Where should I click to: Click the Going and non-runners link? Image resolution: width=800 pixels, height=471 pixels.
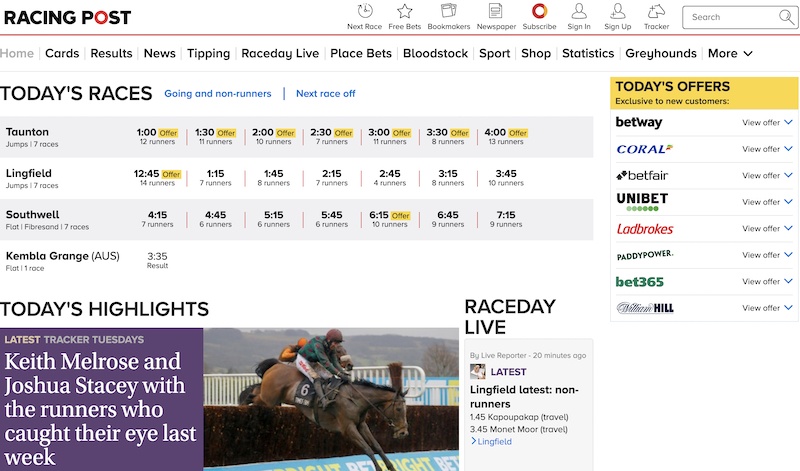tap(218, 93)
